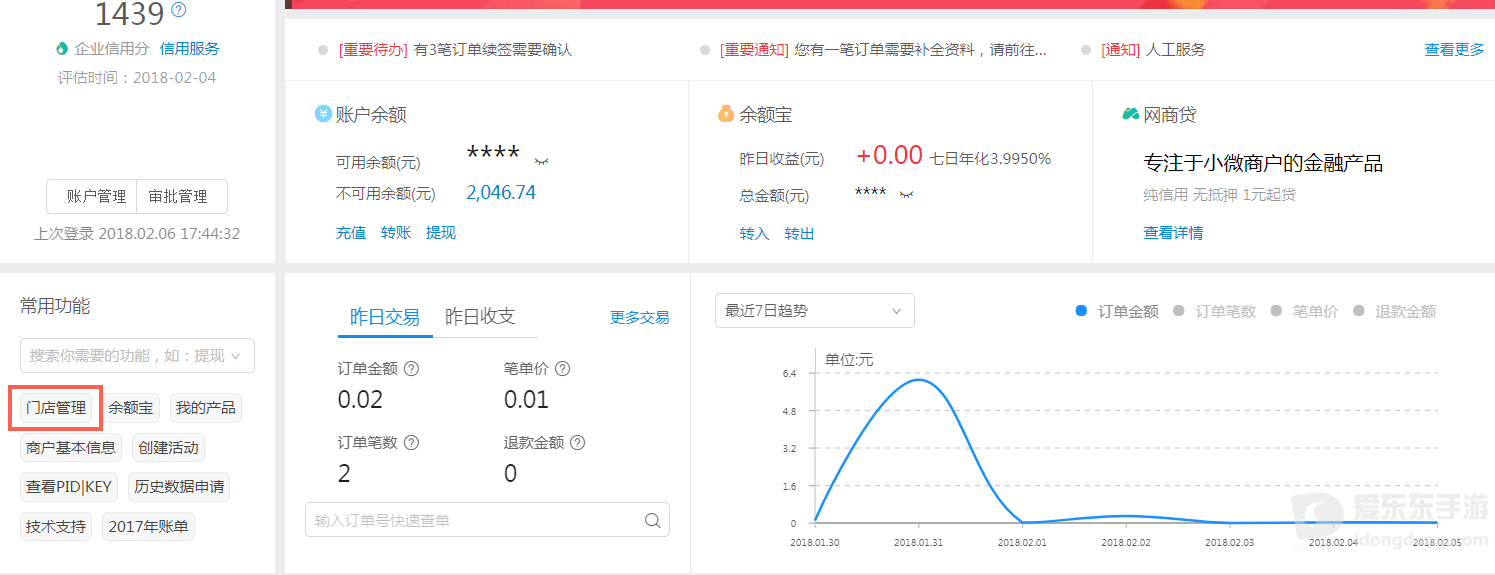
Task: Click the help icon next to 1439 score
Action: click(179, 10)
